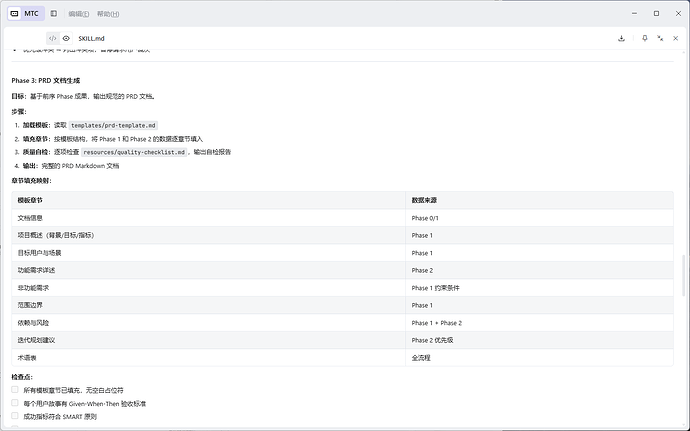Click the vertical scrollbar thumb

pos(683,275)
